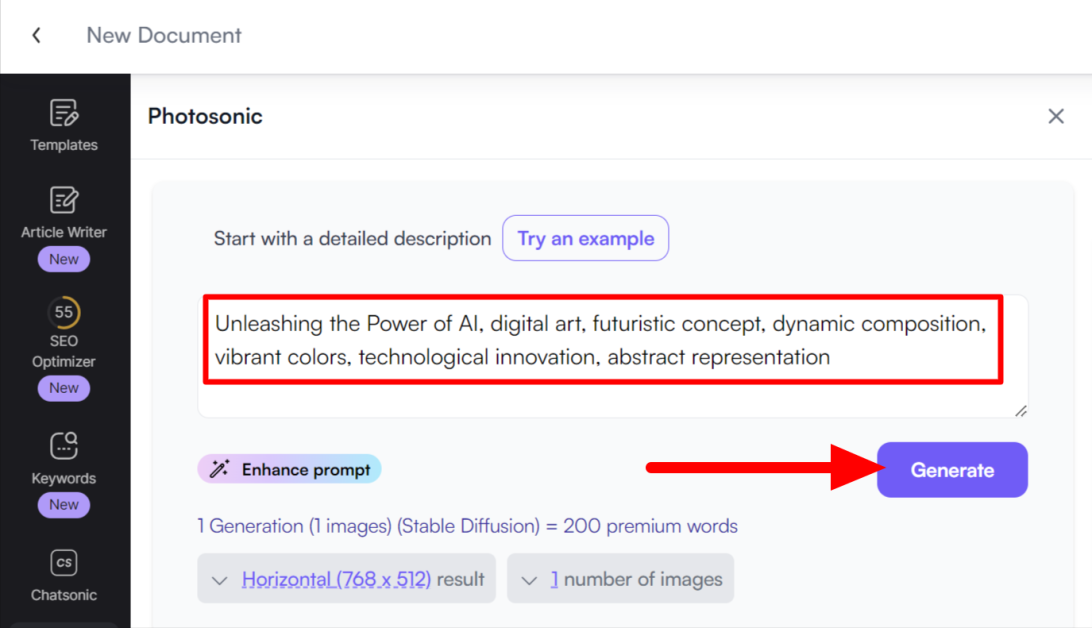1092x628 pixels.
Task: Click the New badge under SEO Optimizer
Action: coord(64,388)
